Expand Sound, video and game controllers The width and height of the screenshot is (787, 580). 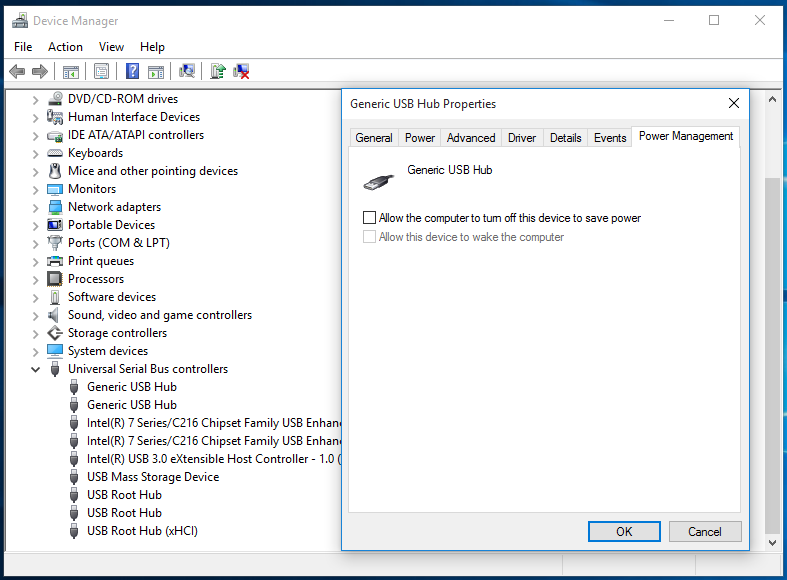35,316
